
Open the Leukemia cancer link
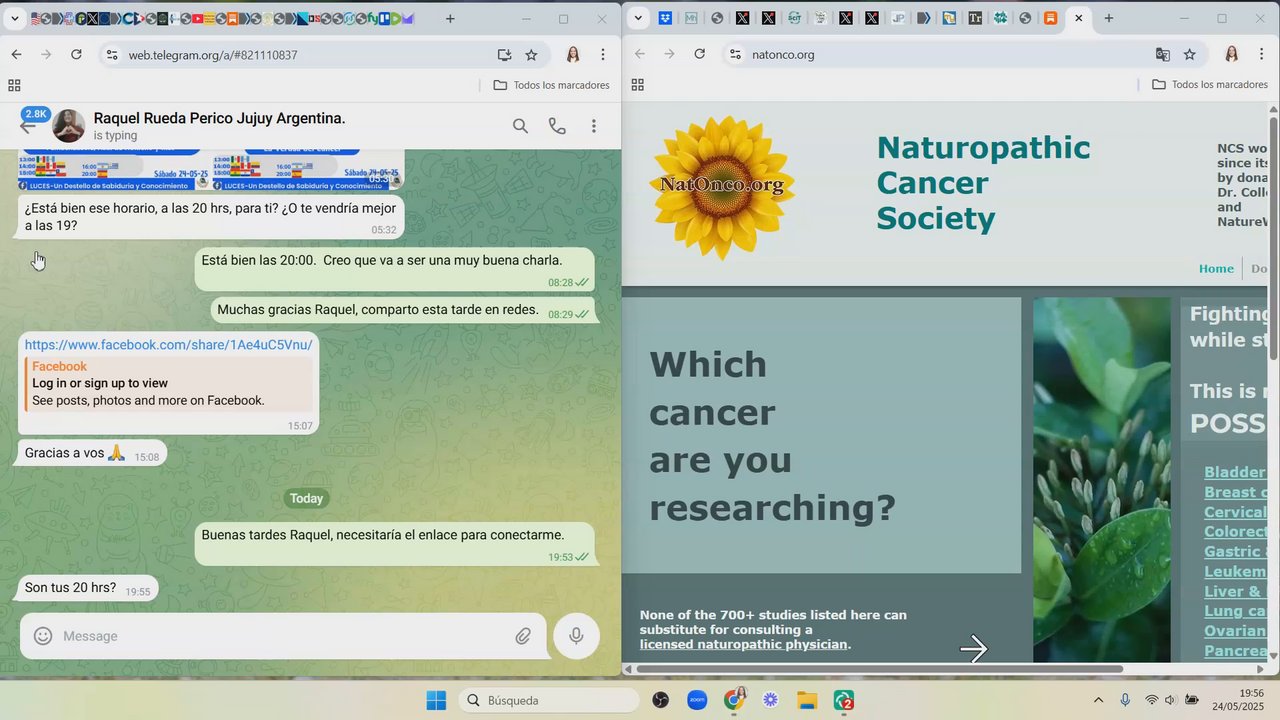[x=1236, y=571]
